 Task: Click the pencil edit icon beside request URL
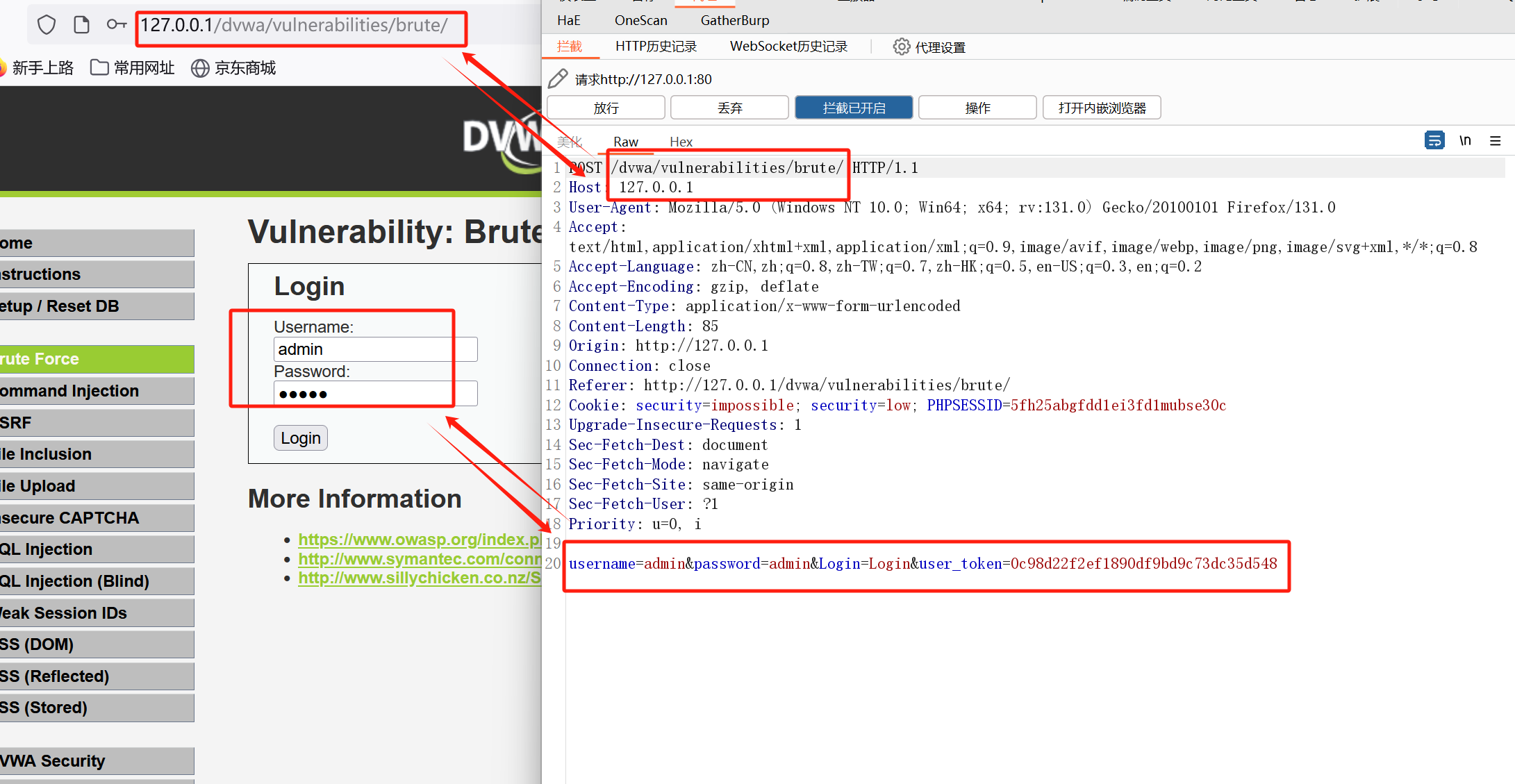[558, 79]
